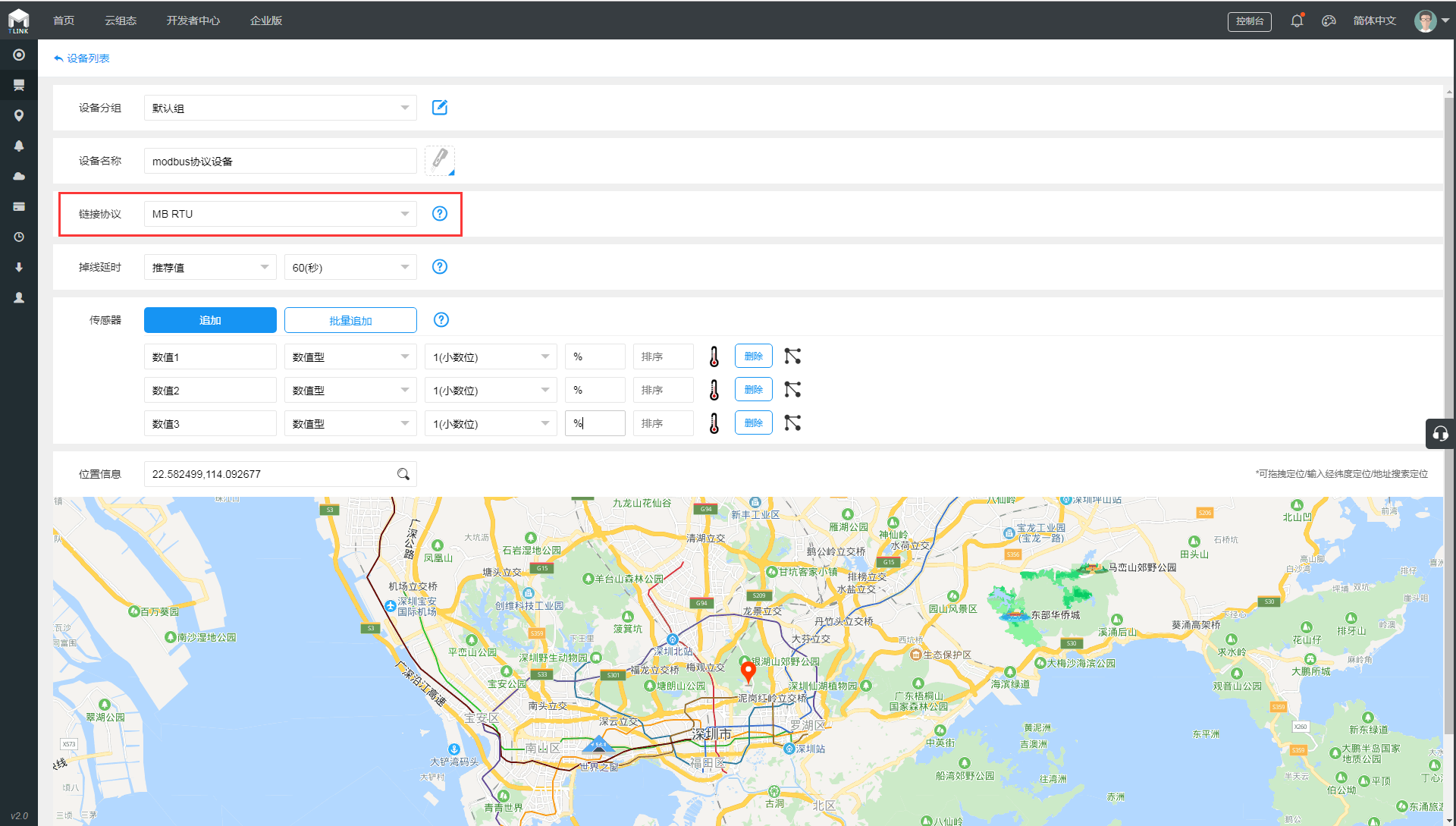The image size is (1456, 826).
Task: Click the device name pencil icon
Action: [x=440, y=160]
